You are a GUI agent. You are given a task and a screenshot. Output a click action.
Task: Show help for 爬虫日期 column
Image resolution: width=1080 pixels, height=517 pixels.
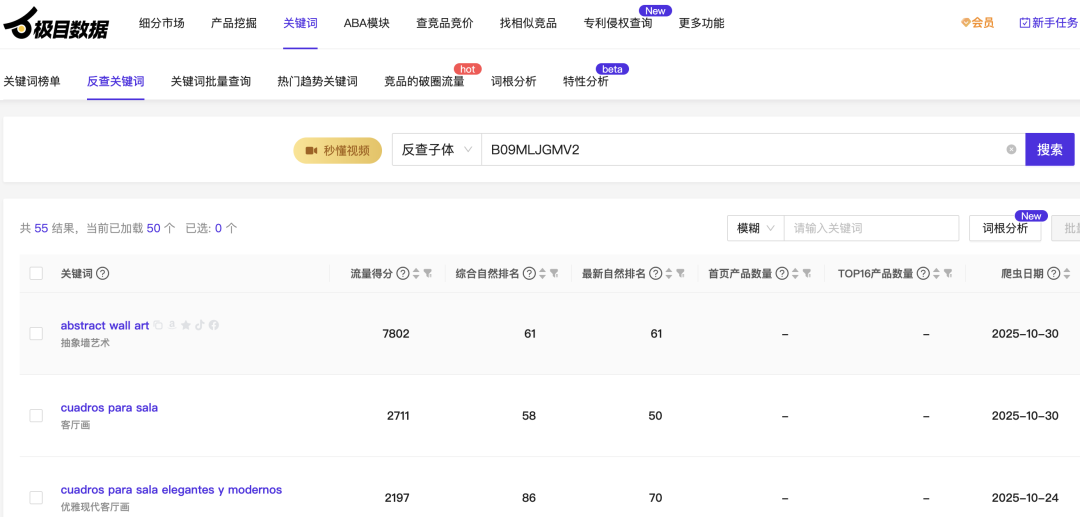pyautogui.click(x=1053, y=273)
